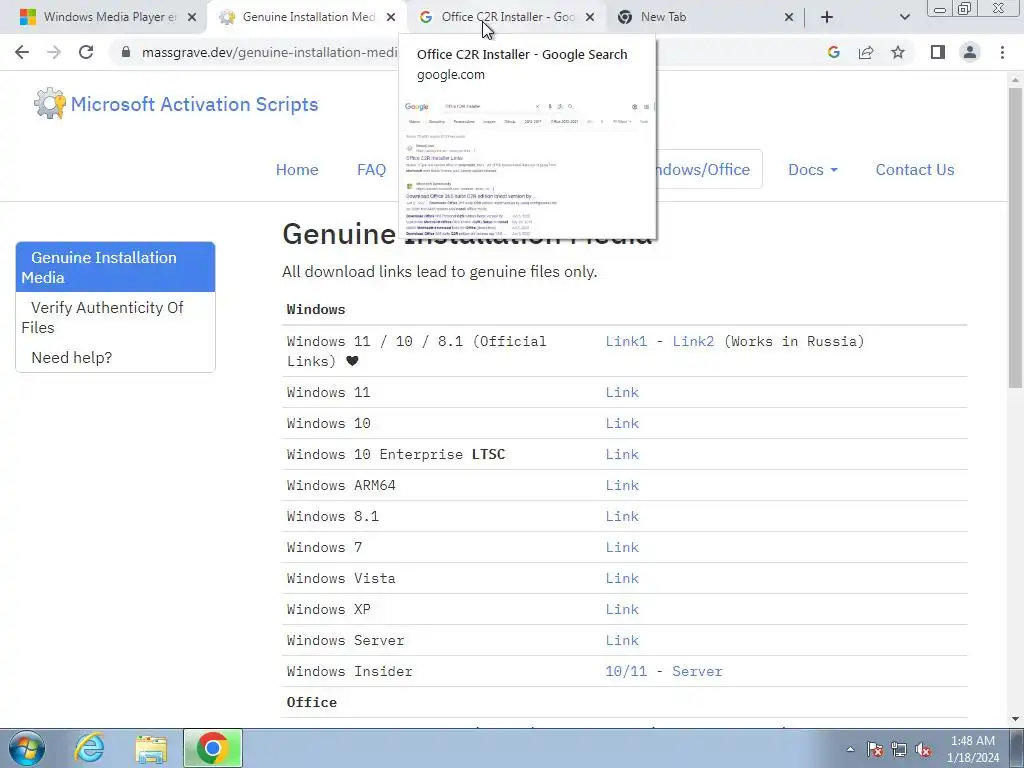Screen dimensions: 1024x768
Task: Close the New Tab tab
Action: point(789,17)
